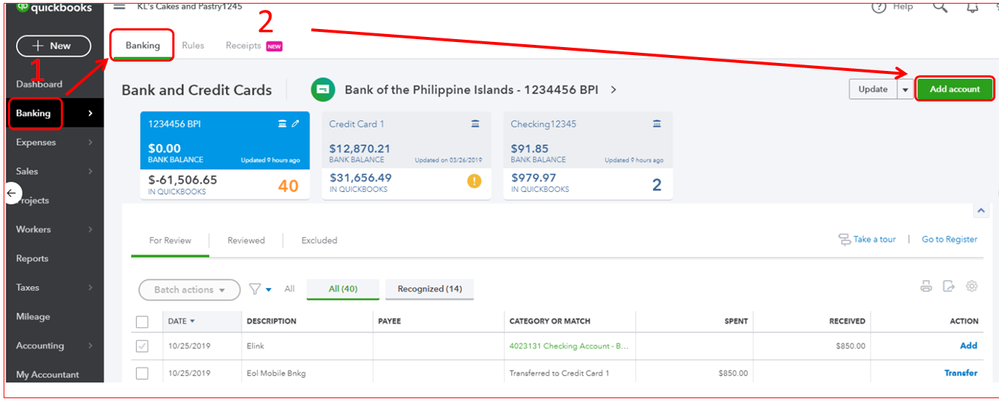Collapse sidebar with the left arrow button
Viewport: 999px width, 404px height.
pos(11,193)
